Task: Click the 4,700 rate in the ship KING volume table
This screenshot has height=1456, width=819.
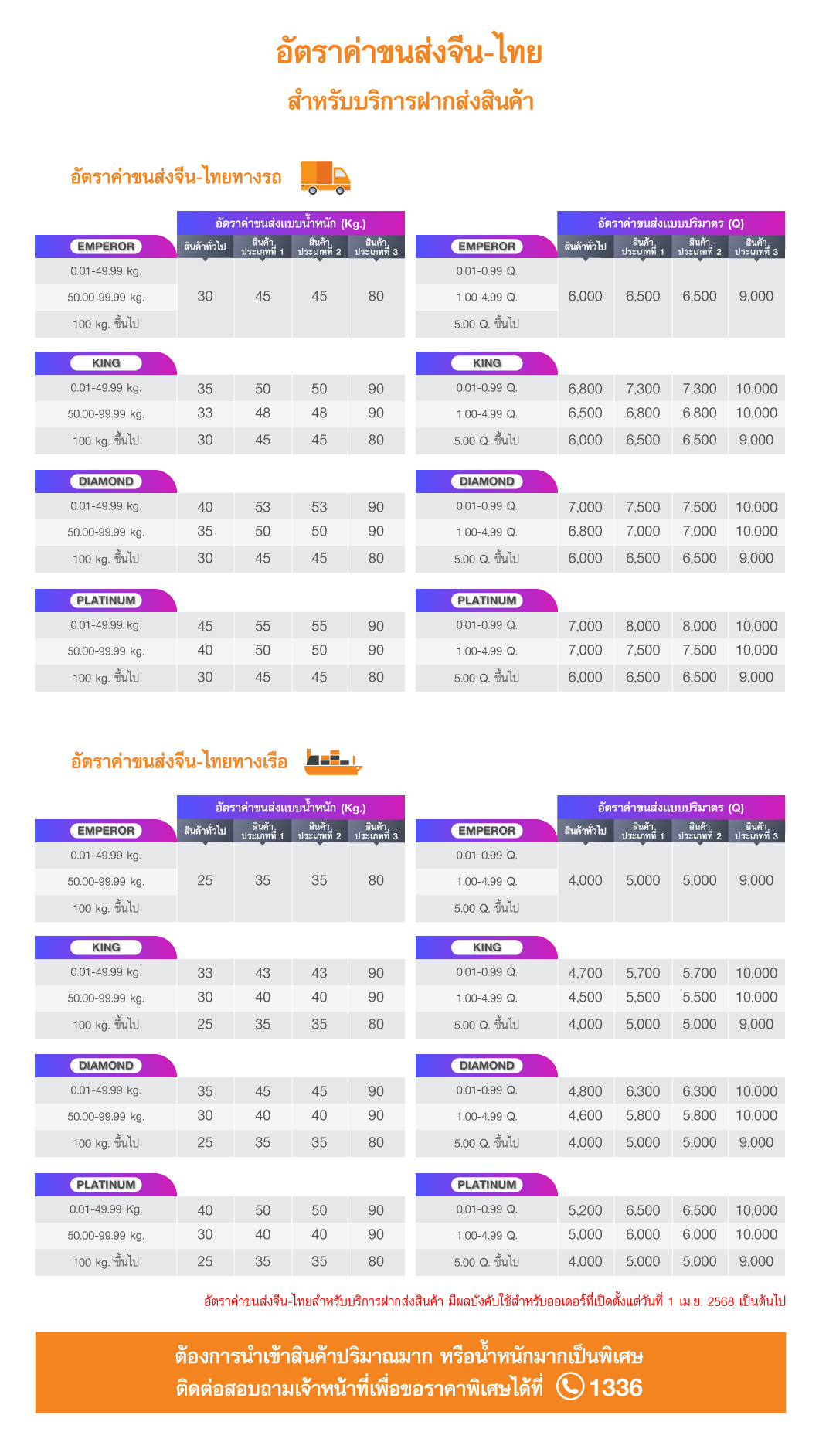Action: [x=585, y=973]
